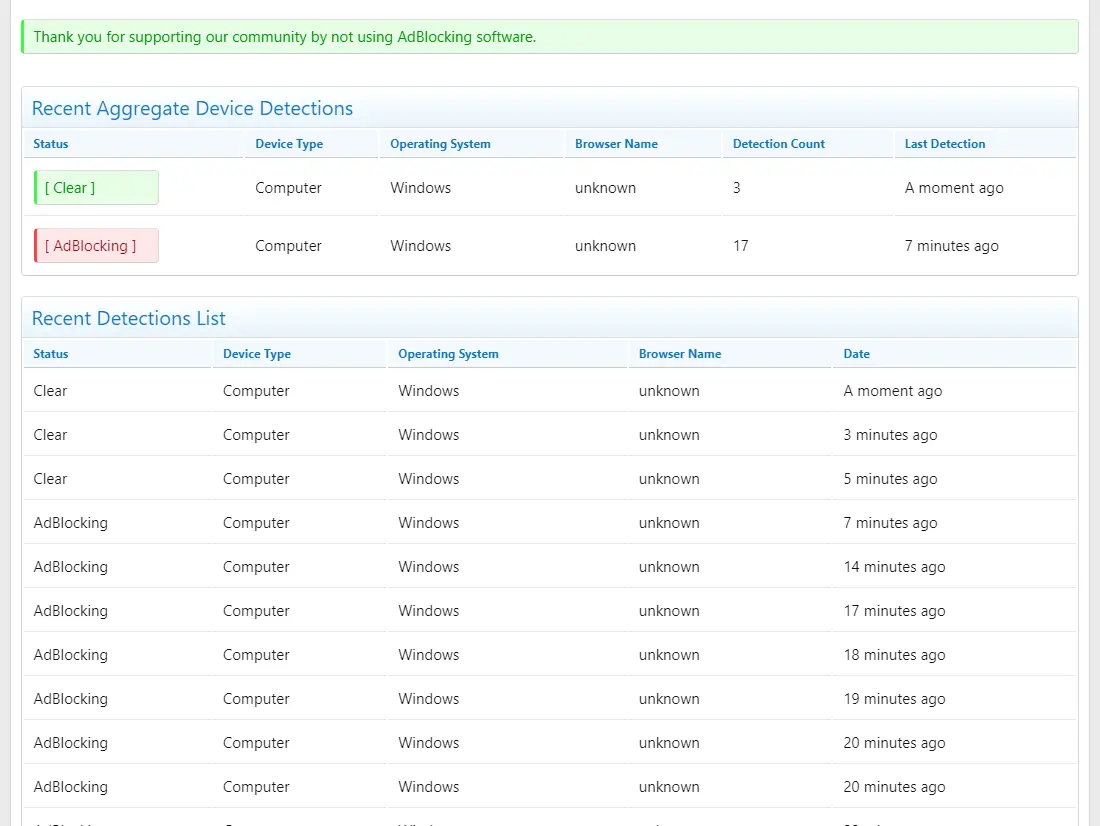Select the AdBlocking row from 14 minutes ago
This screenshot has height=826, width=1100.
[549, 567]
